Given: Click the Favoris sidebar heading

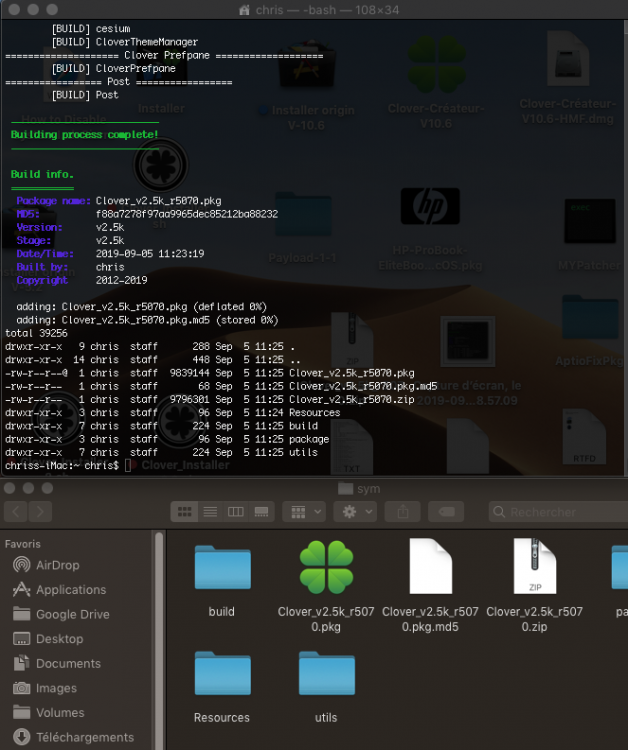Looking at the screenshot, I should click(22, 544).
